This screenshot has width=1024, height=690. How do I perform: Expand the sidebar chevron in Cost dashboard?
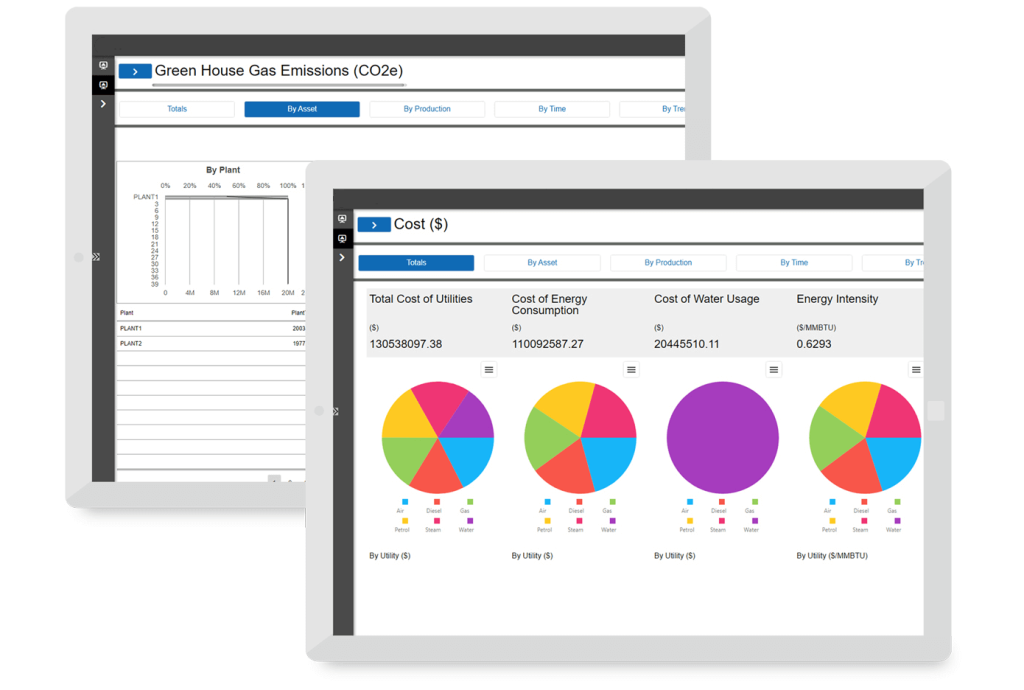coord(342,258)
